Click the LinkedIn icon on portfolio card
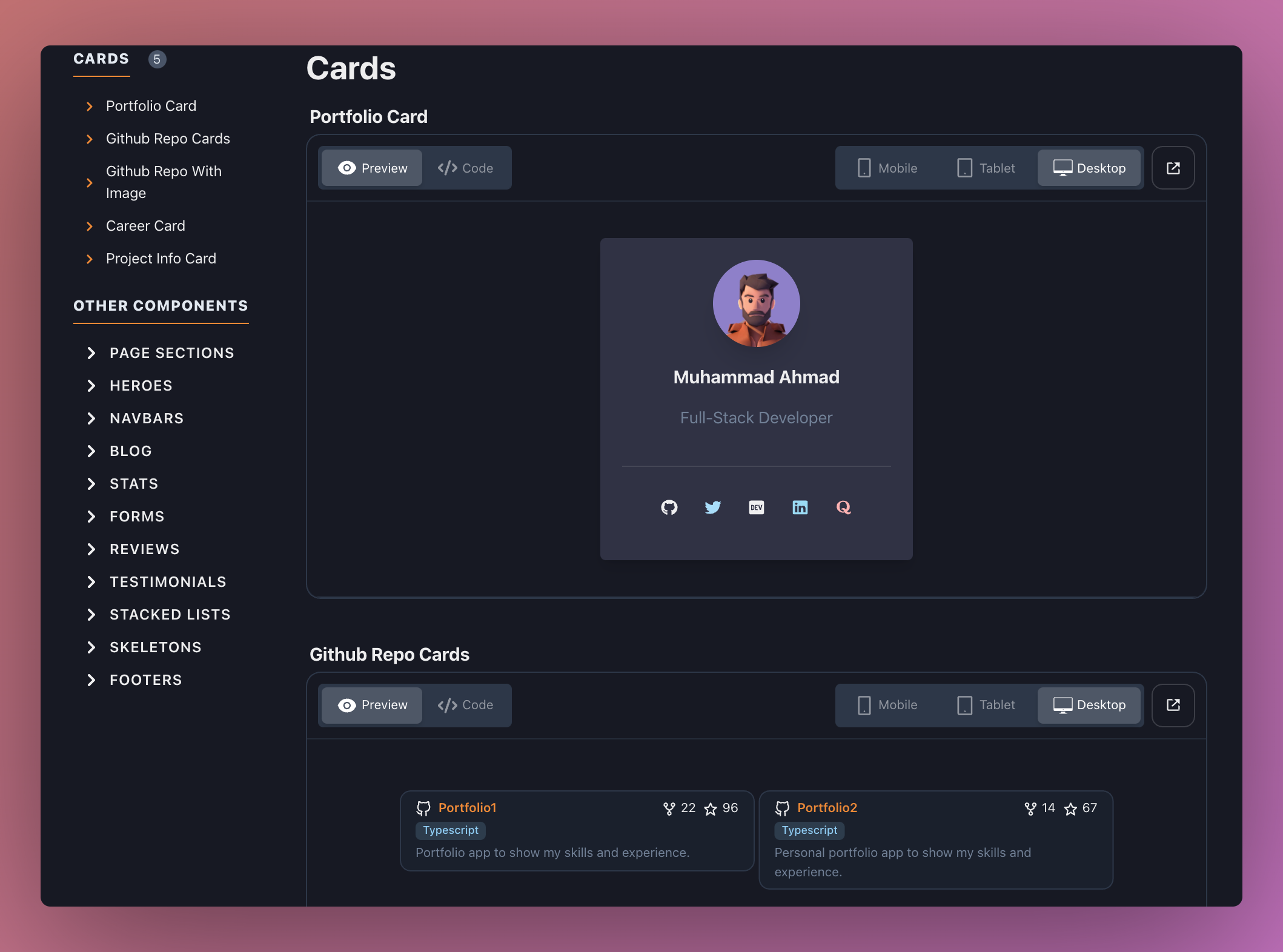1283x952 pixels. coord(800,506)
